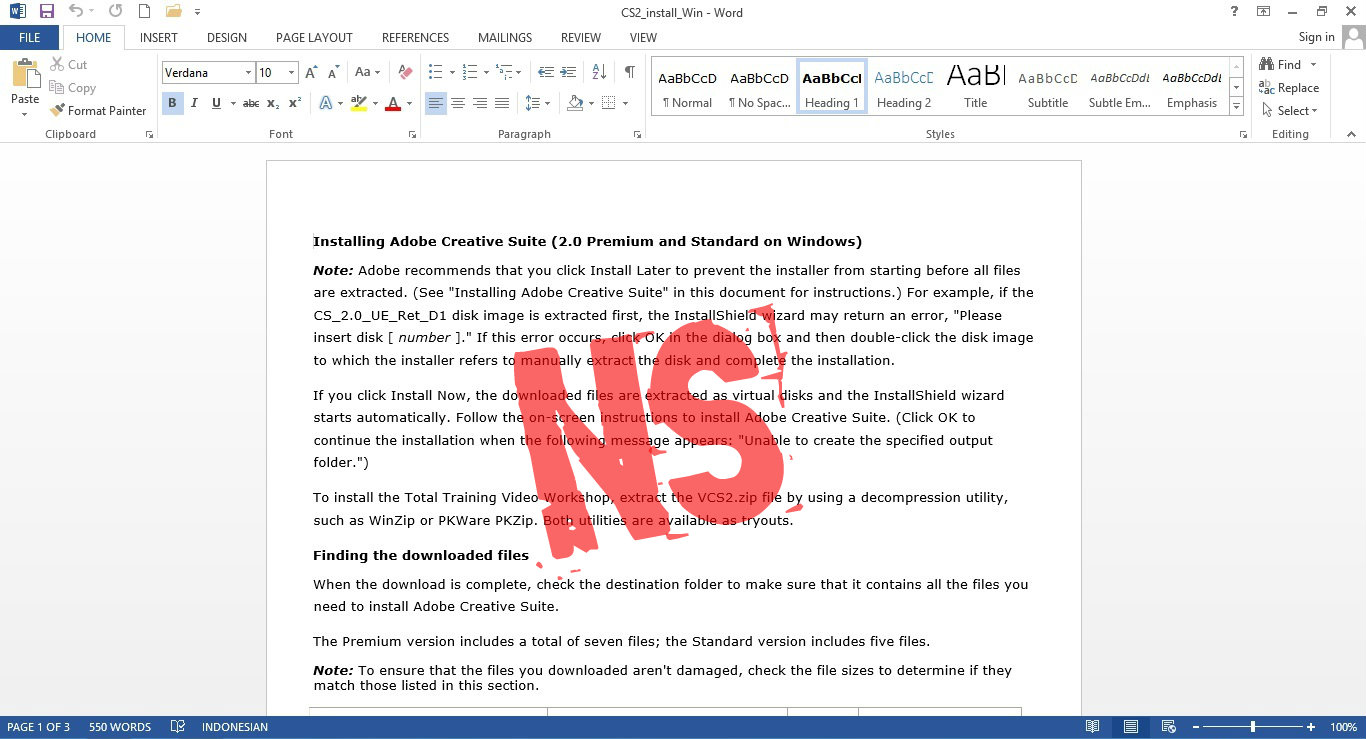1366x739 pixels.
Task: Expand the Paste options arrow
Action: point(25,113)
